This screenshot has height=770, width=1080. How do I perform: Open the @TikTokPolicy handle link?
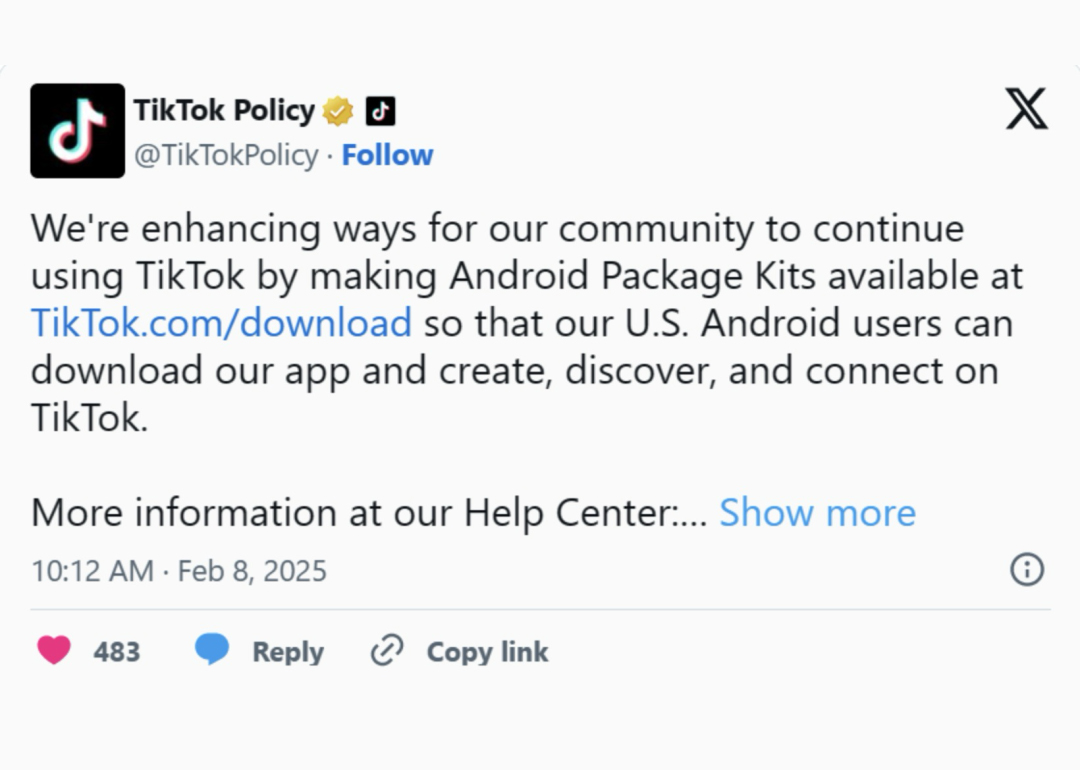[225, 155]
